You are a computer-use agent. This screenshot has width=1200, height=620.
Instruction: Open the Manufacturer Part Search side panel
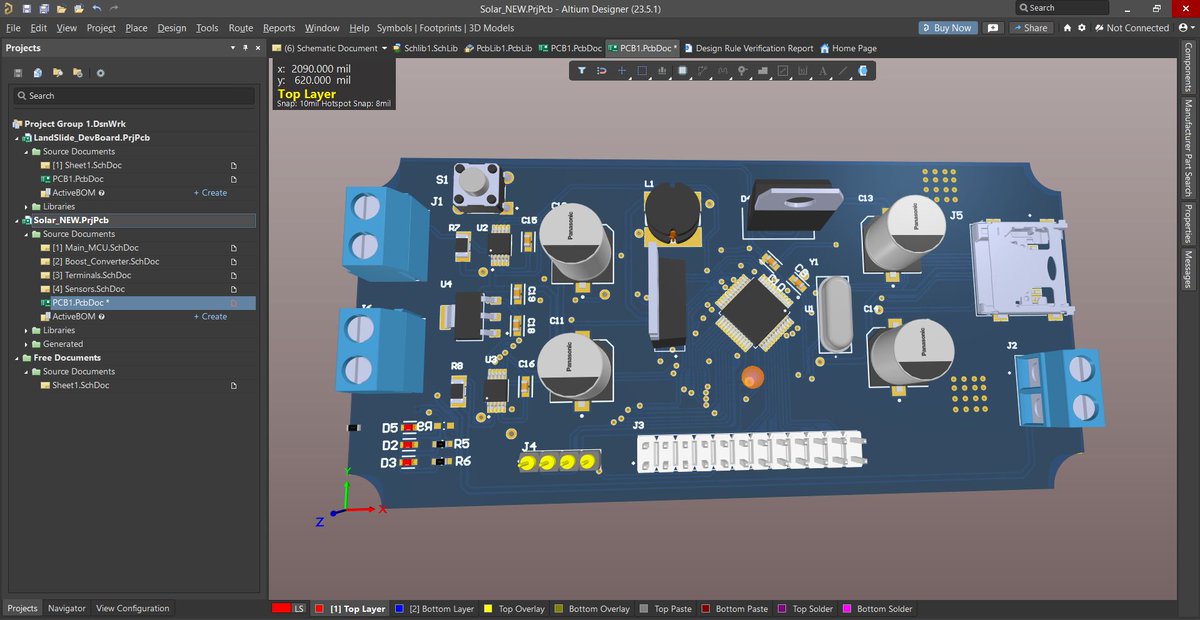(x=1189, y=147)
